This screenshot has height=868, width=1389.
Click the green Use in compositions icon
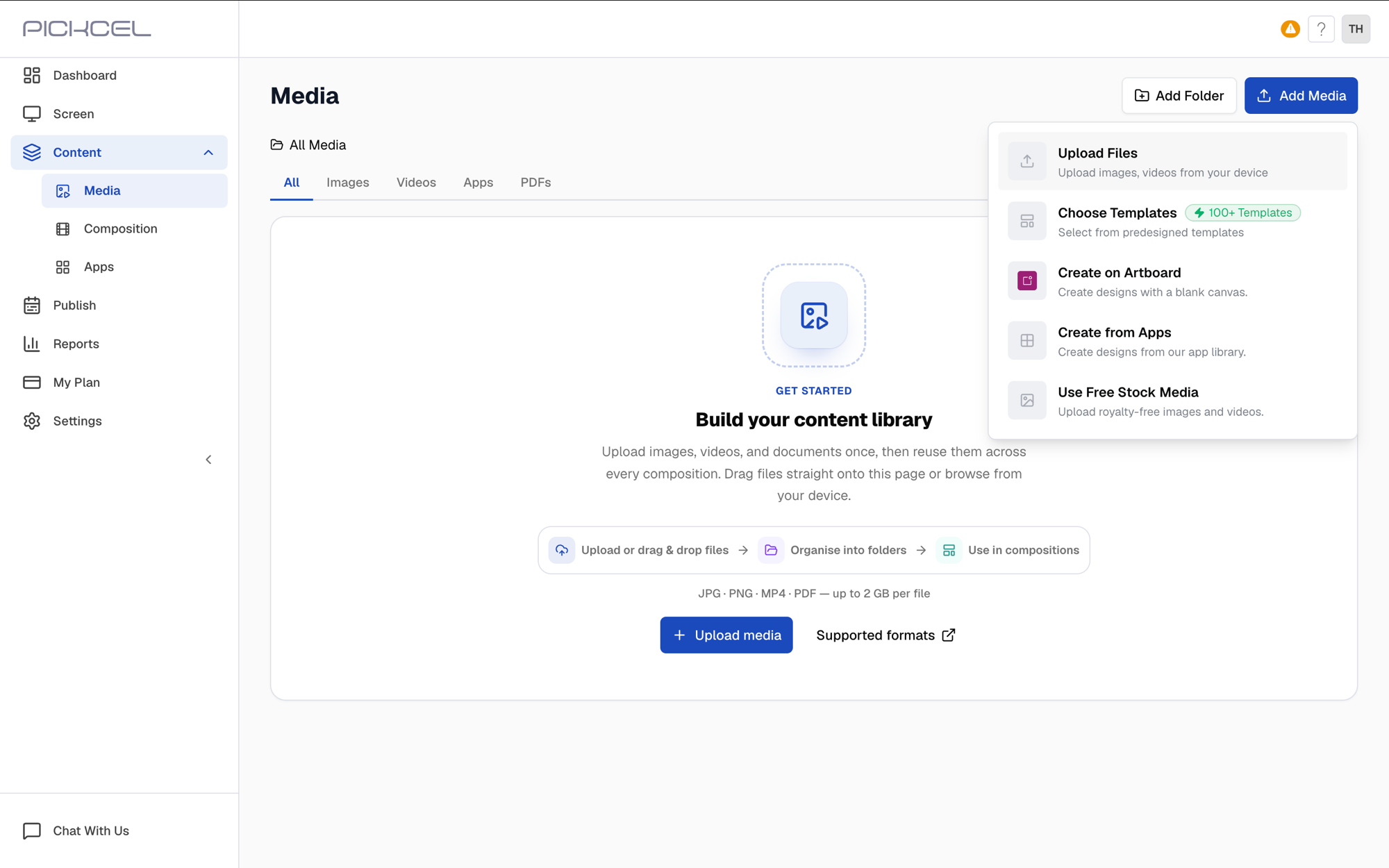click(x=949, y=550)
